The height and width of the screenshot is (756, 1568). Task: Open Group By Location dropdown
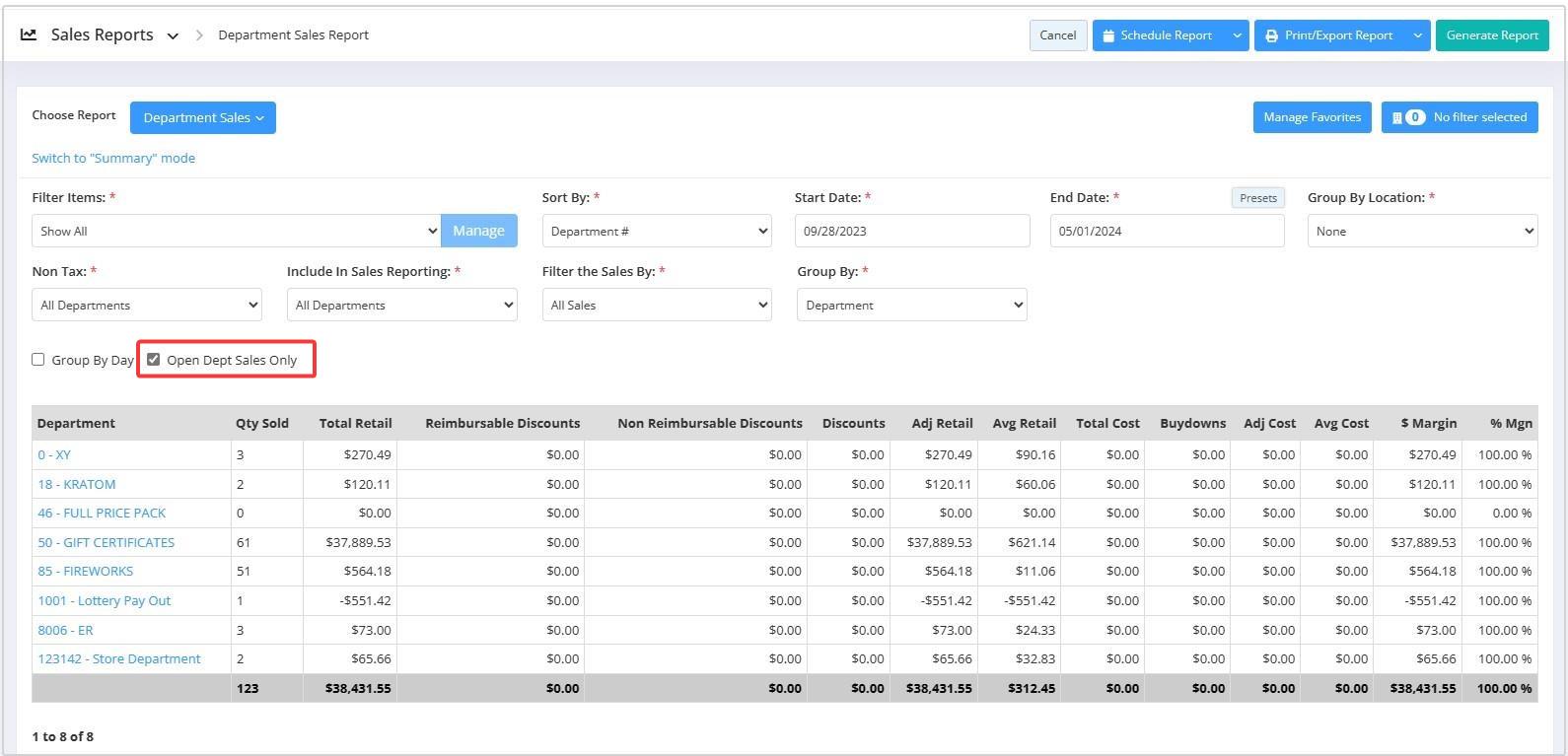(1422, 231)
